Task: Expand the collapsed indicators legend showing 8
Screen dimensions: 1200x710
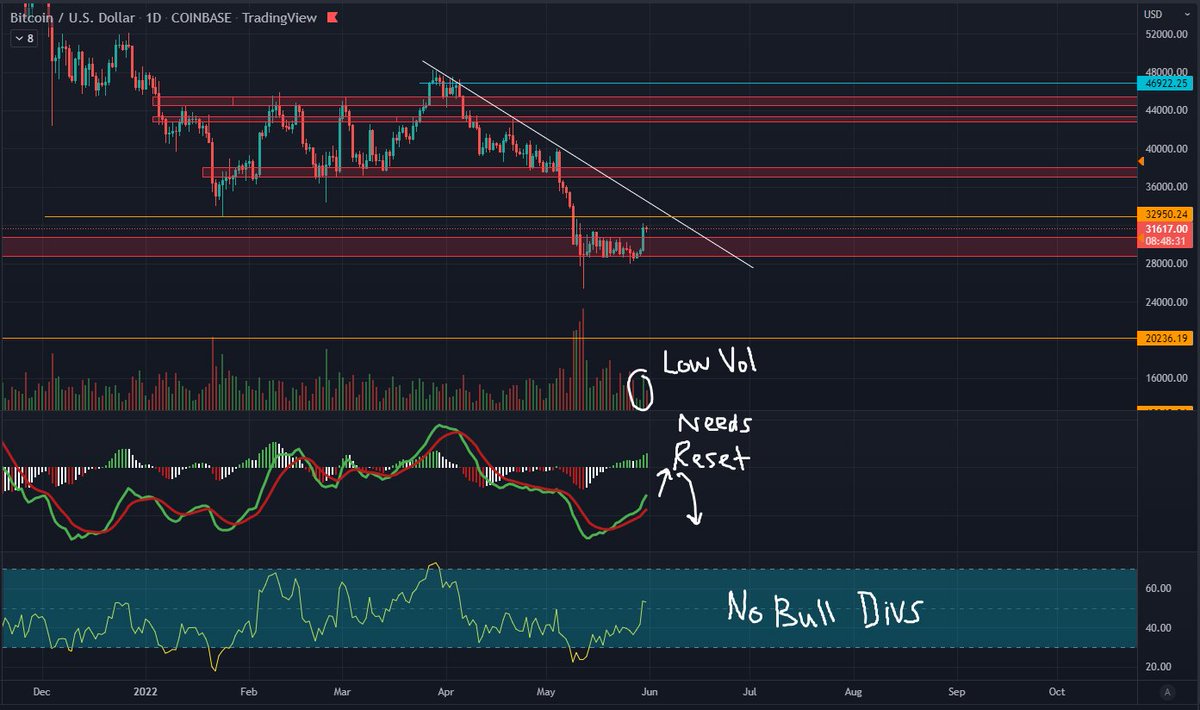Action: [24, 38]
